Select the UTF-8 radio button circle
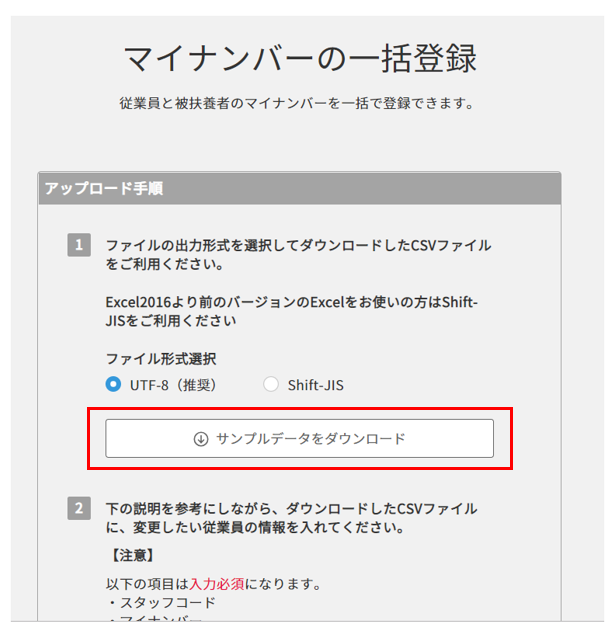Viewport: 613px width, 625px height. [113, 384]
